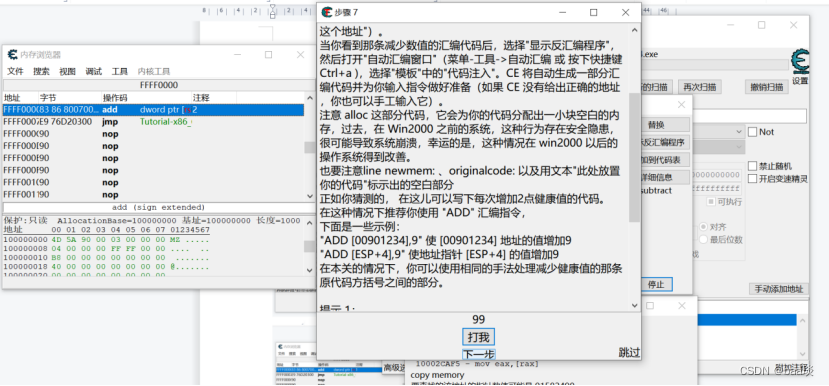Open 内核工具 menu in memory browser

click(x=154, y=71)
